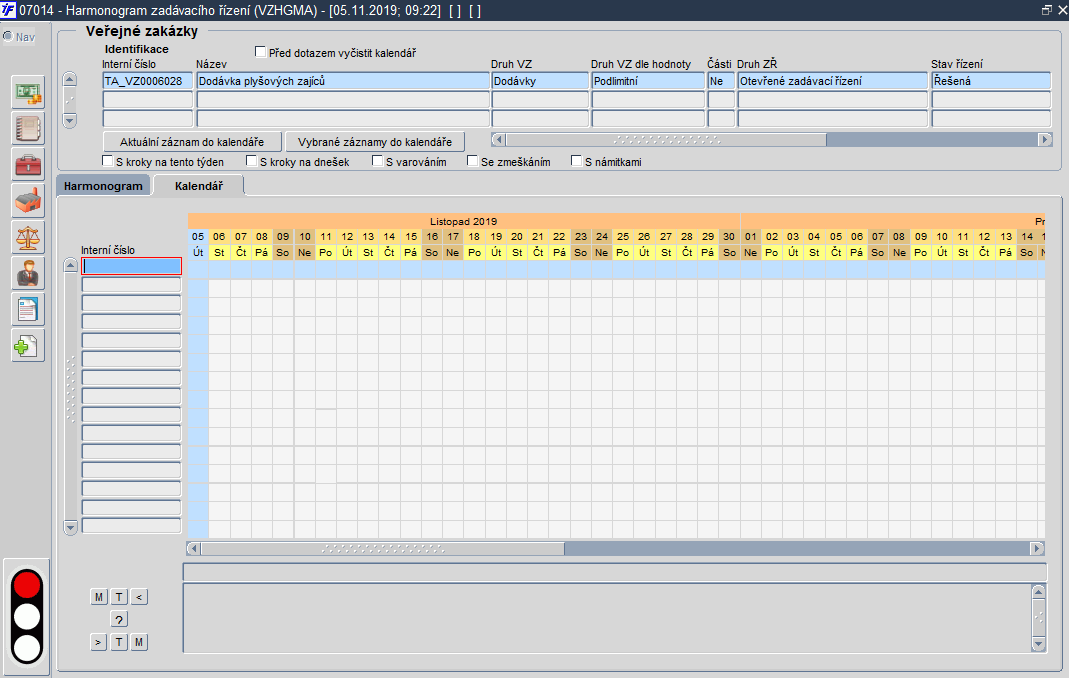Click the red traffic light indicator
This screenshot has height=678, width=1069.
coord(27,585)
